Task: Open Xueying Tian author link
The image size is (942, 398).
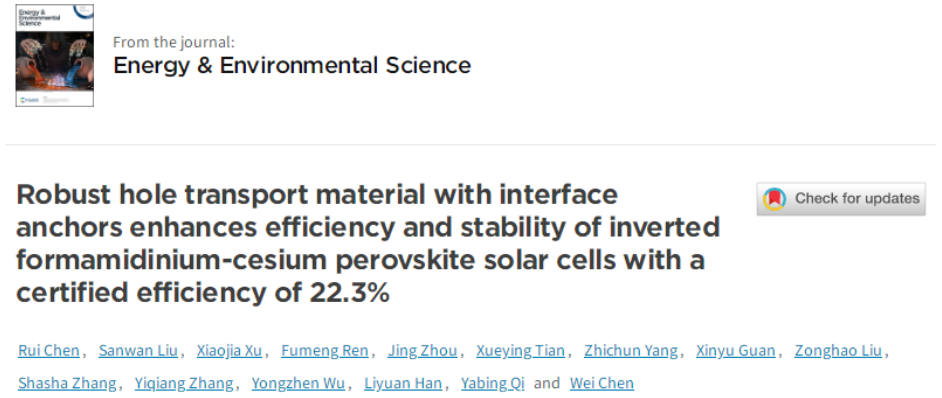Action: pos(521,351)
